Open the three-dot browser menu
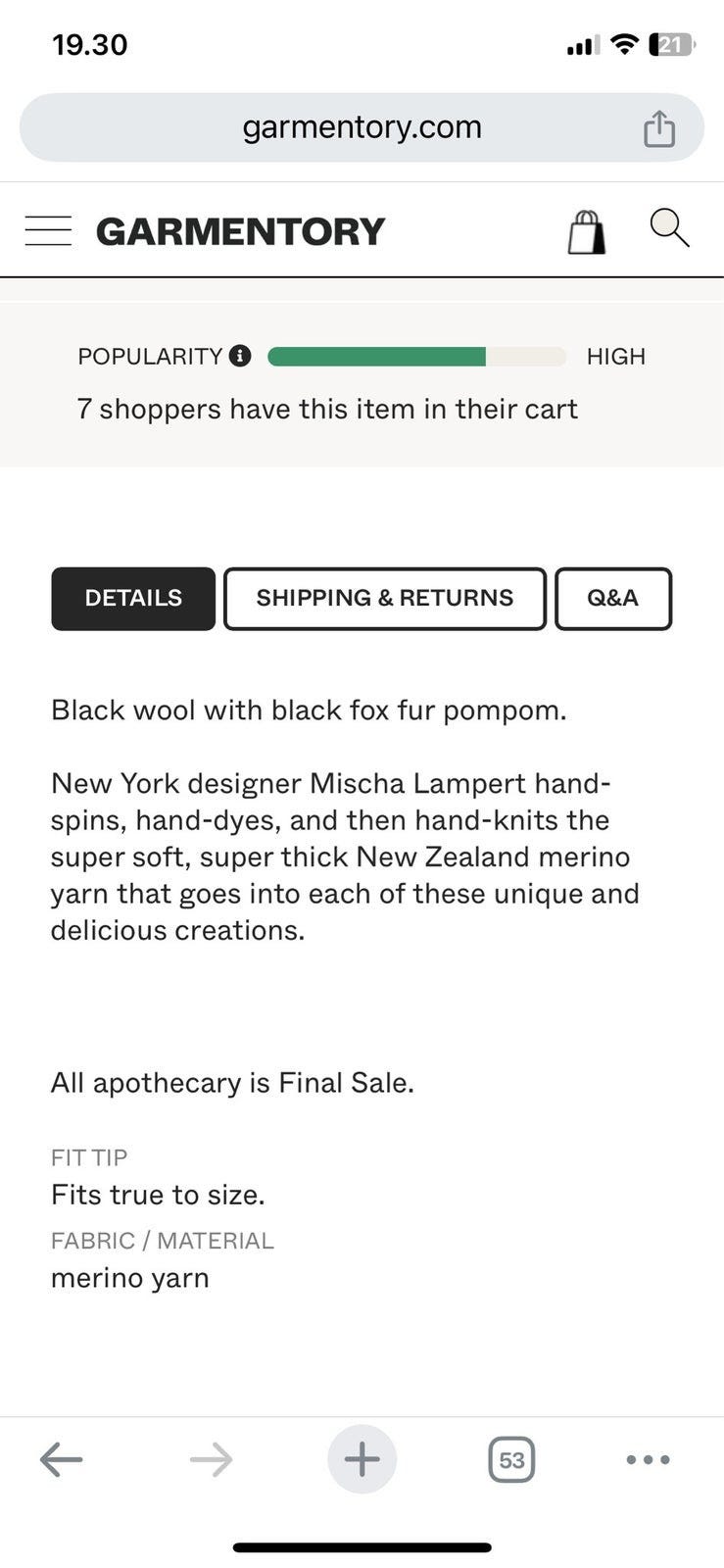This screenshot has height=1568, width=724. click(648, 1459)
